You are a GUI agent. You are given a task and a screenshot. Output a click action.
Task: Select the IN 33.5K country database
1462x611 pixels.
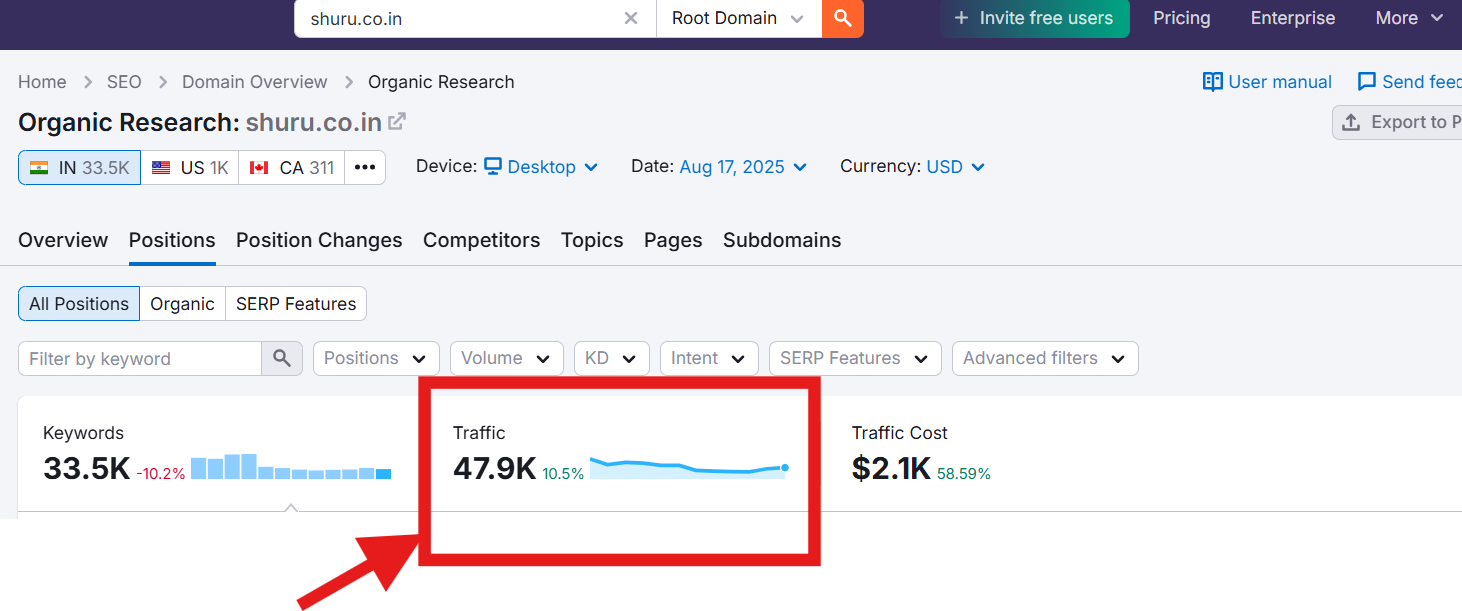(79, 168)
